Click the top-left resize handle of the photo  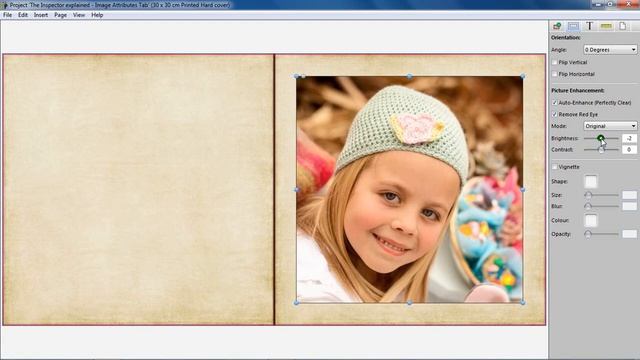pyautogui.click(x=297, y=76)
